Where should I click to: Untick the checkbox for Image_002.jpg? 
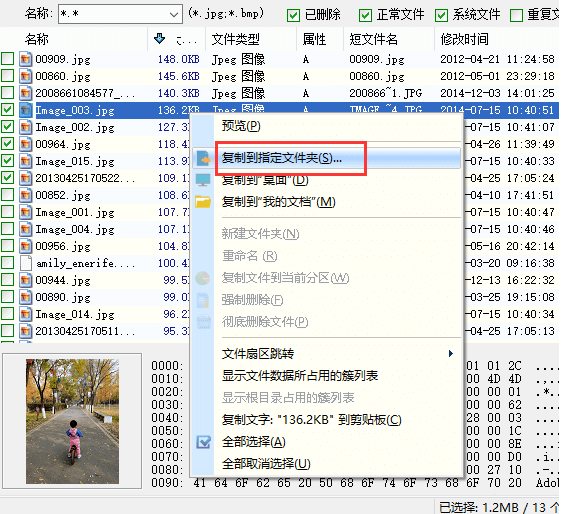coord(8,127)
